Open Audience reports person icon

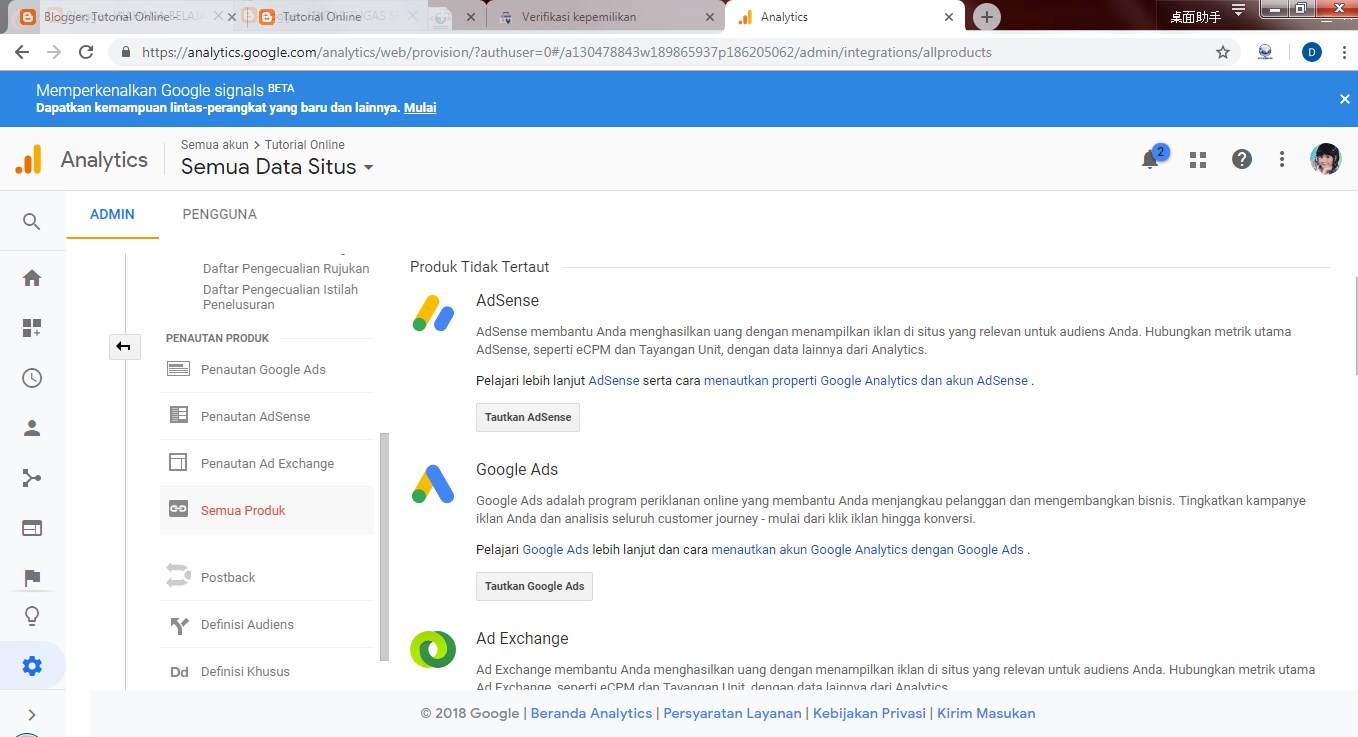pos(32,428)
